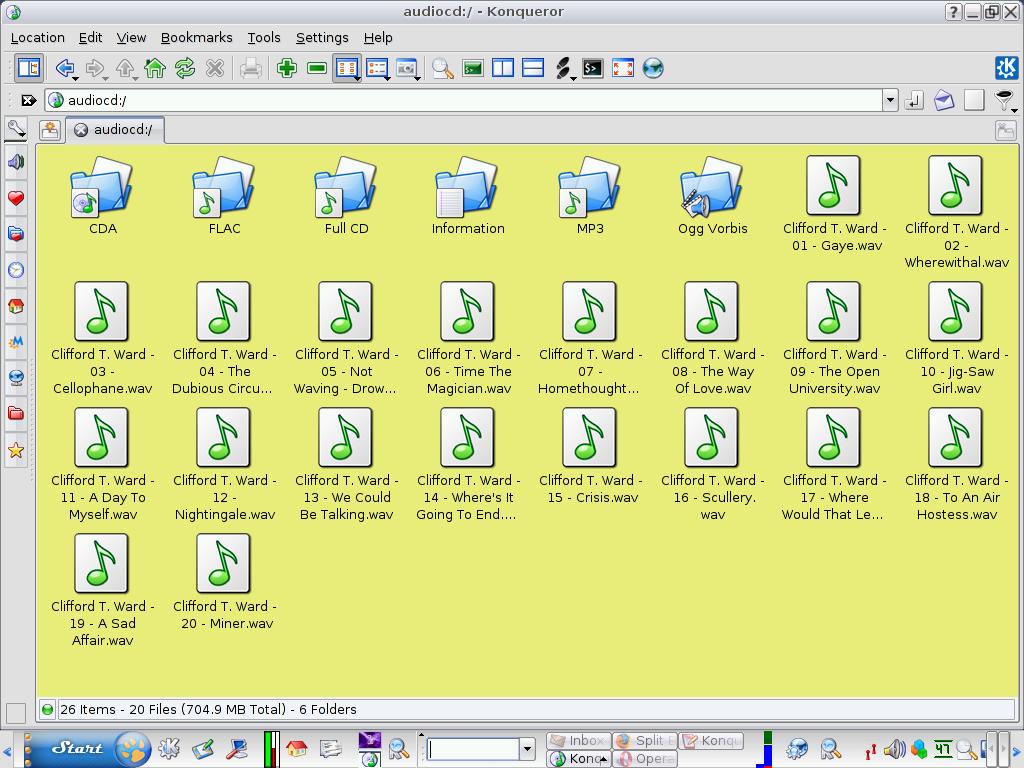Open the image preview view dropdown
This screenshot has height=768, width=1024.
click(417, 78)
